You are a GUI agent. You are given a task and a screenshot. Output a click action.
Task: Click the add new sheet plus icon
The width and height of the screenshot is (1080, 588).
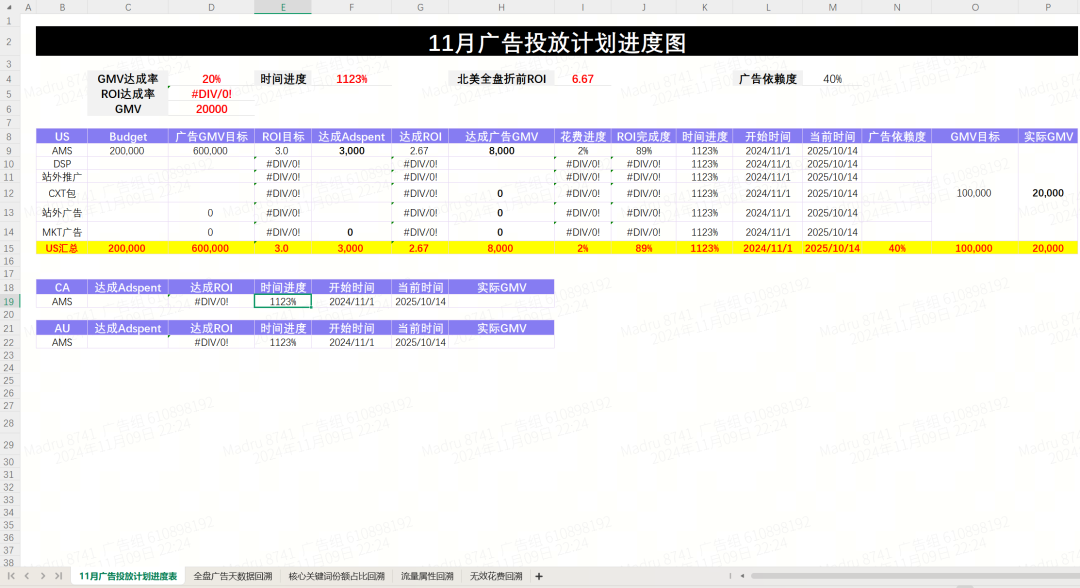click(x=539, y=577)
